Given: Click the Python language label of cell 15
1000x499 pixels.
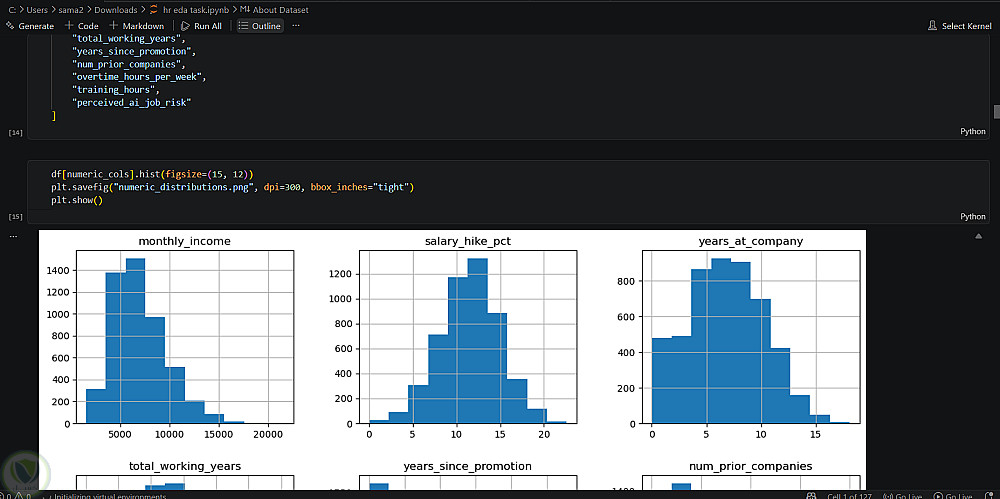Looking at the screenshot, I should point(973,217).
